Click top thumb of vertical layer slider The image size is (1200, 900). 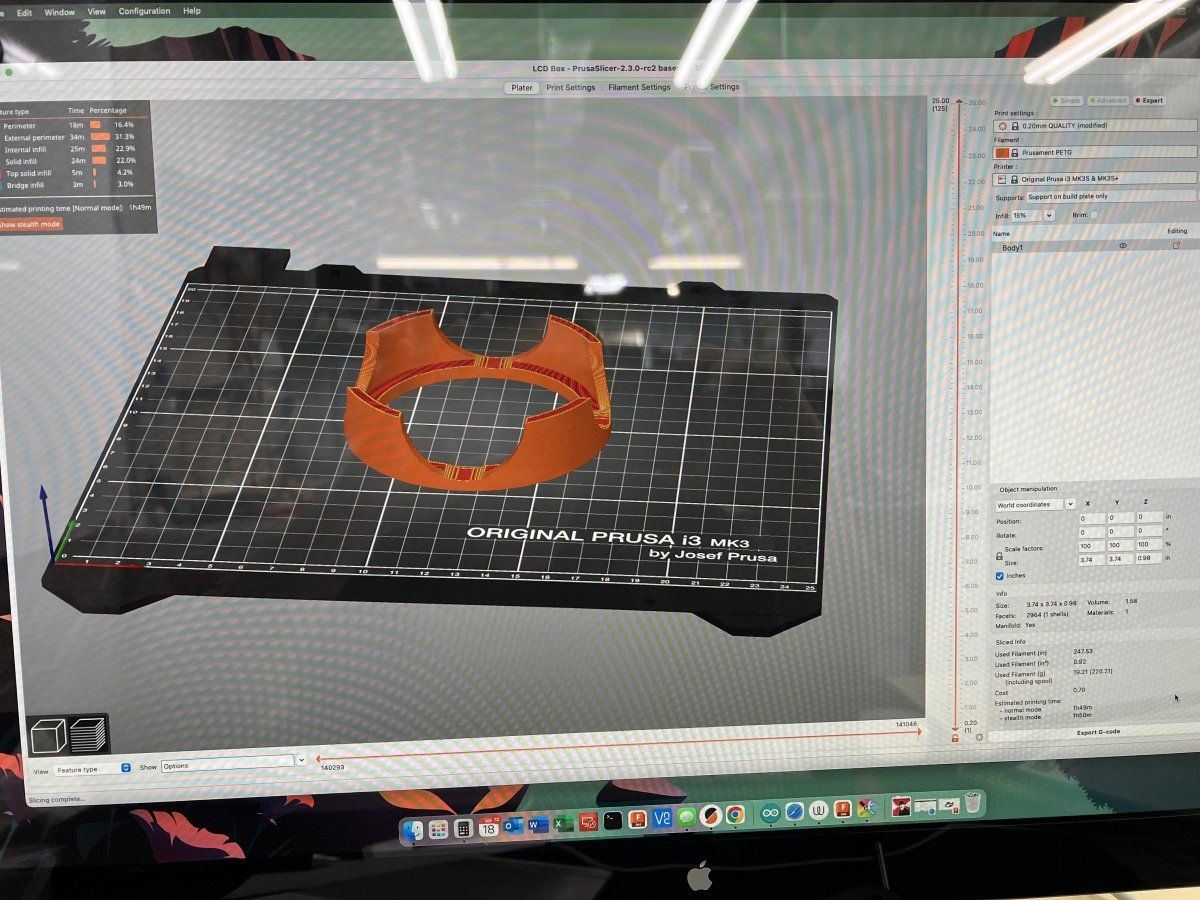click(961, 103)
